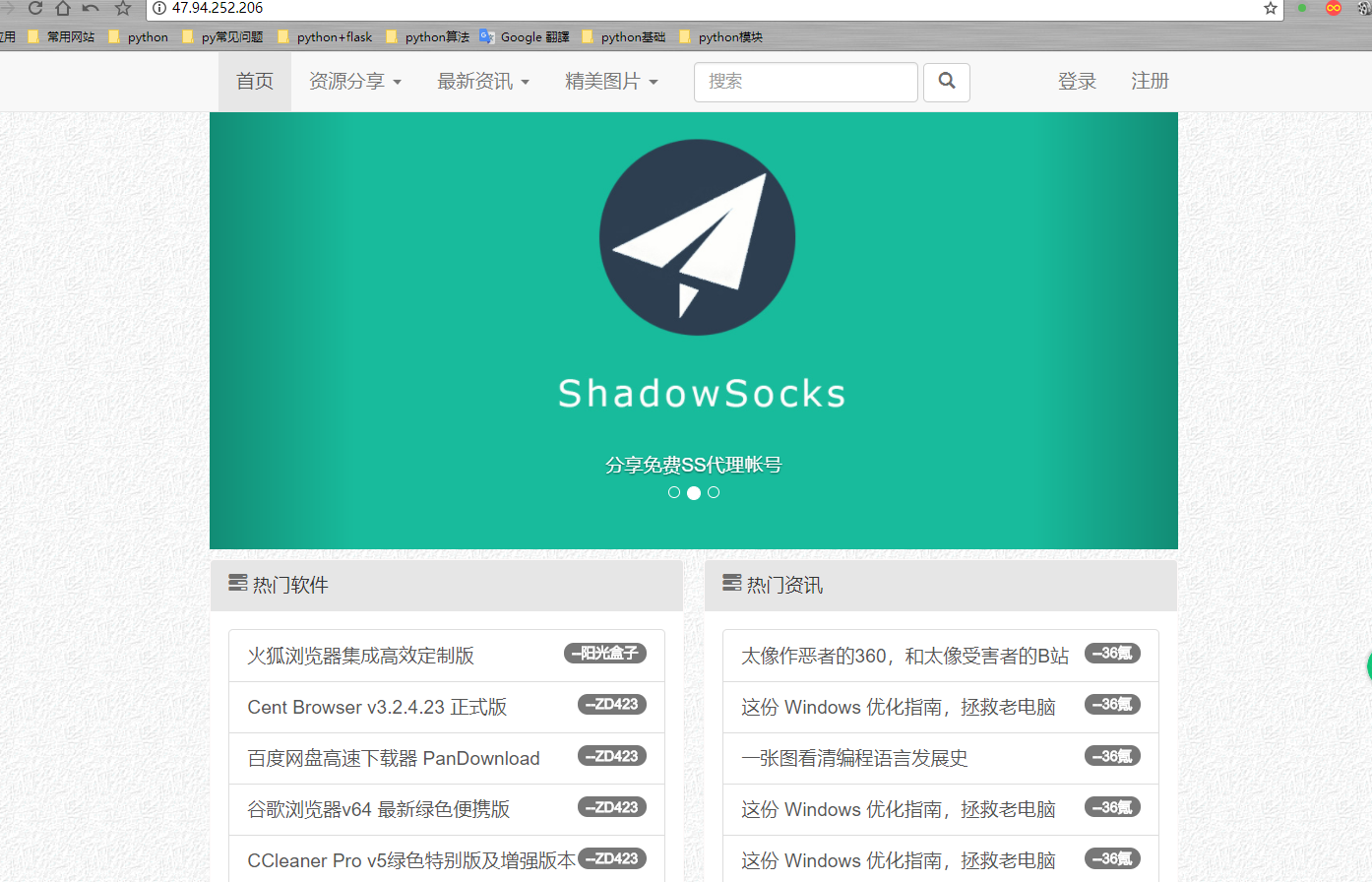Click the 36氪 badge on 太像作恶者的360 row
Image resolution: width=1372 pixels, height=882 pixels.
pyautogui.click(x=1112, y=653)
